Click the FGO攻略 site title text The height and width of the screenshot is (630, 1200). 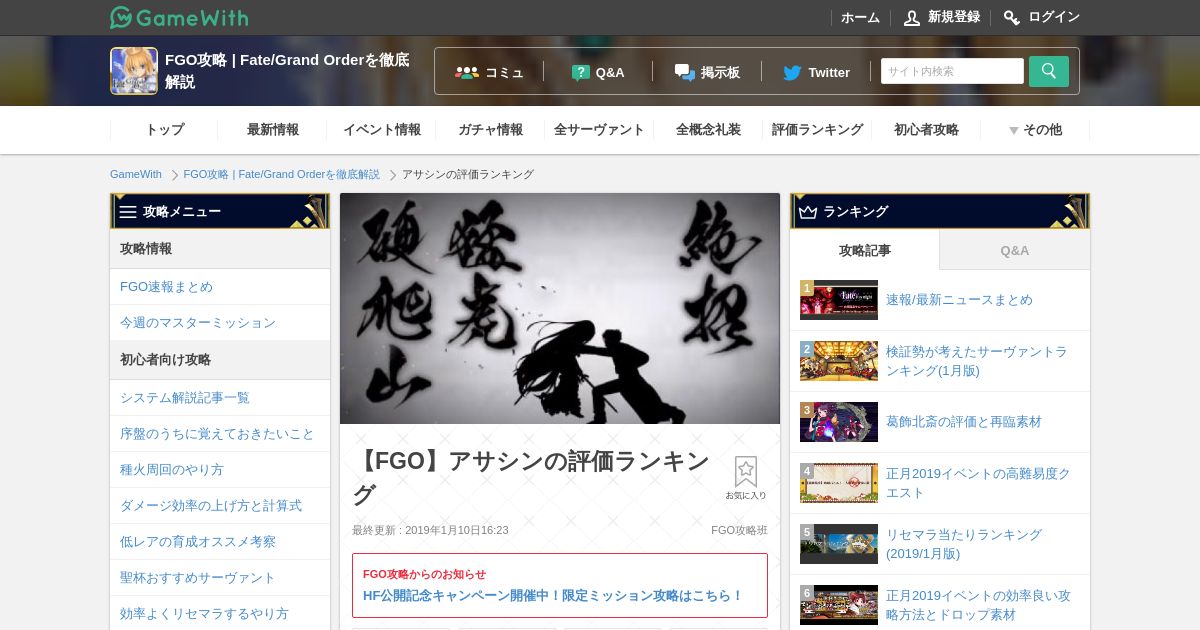coord(287,71)
